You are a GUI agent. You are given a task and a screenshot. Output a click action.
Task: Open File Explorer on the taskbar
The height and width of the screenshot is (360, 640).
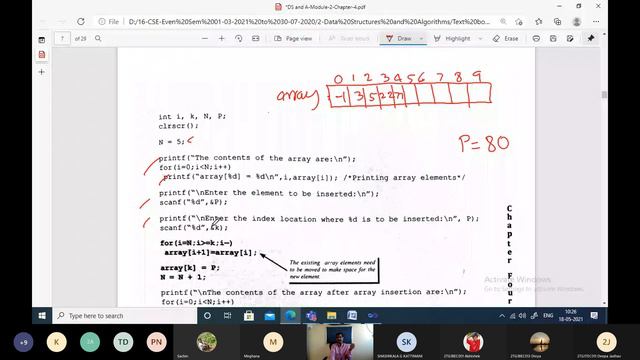331,316
